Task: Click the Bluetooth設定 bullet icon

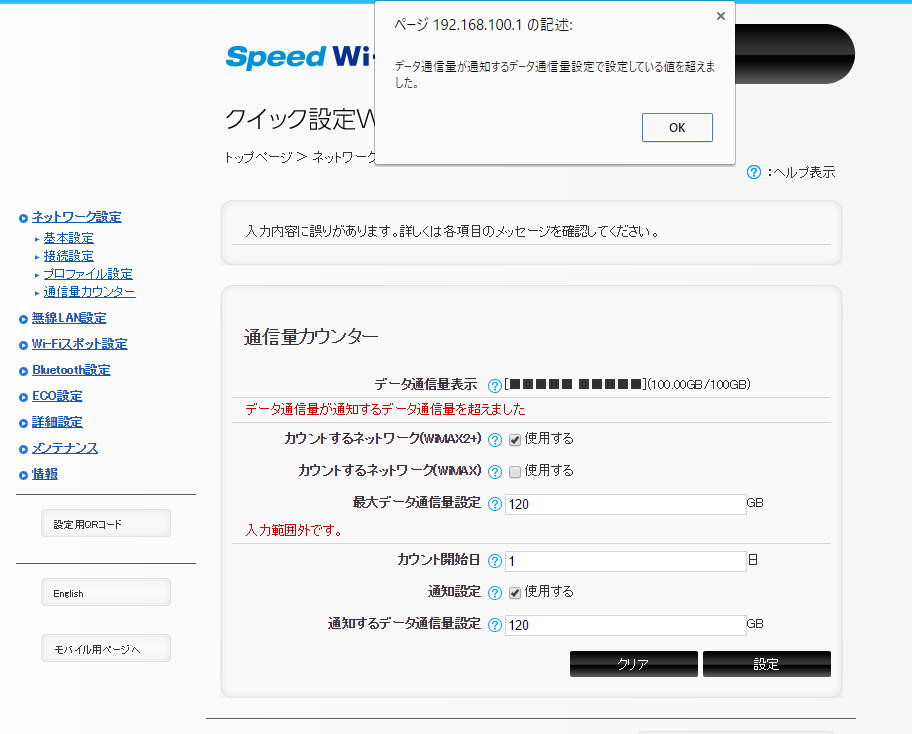Action: (23, 371)
